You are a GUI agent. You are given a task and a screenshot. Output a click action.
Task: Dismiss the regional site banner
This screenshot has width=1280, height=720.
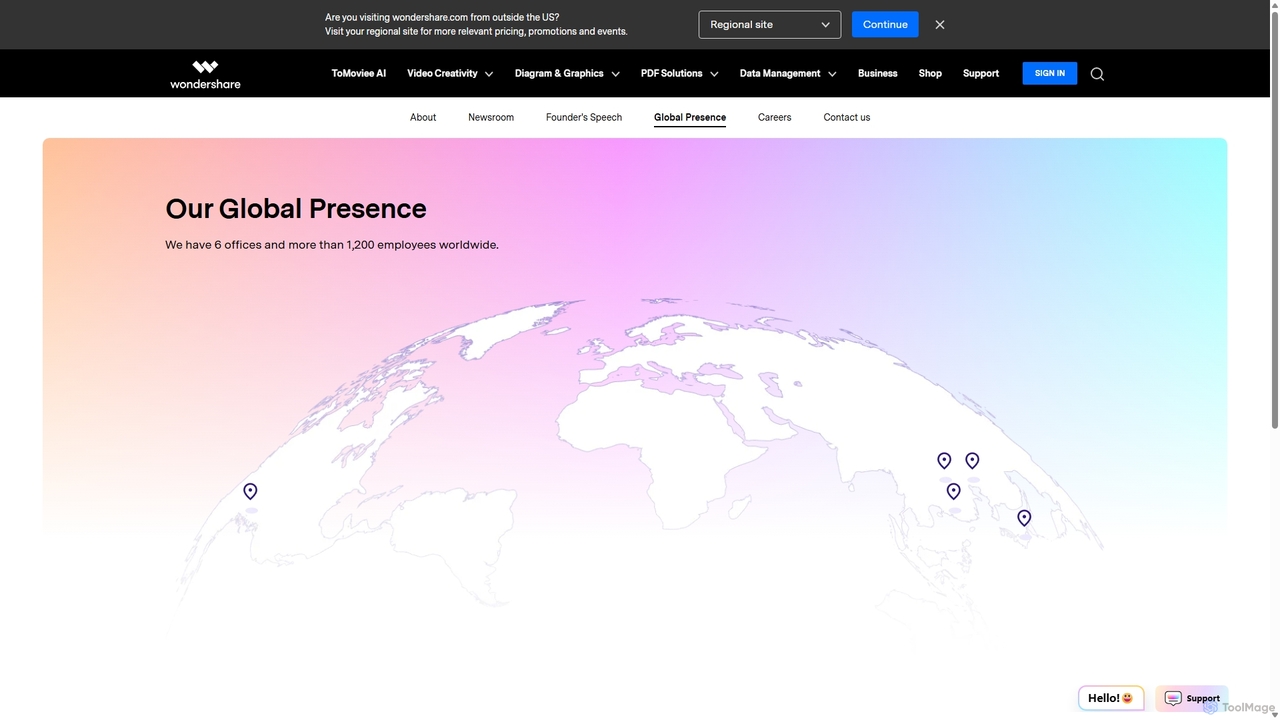tap(940, 25)
